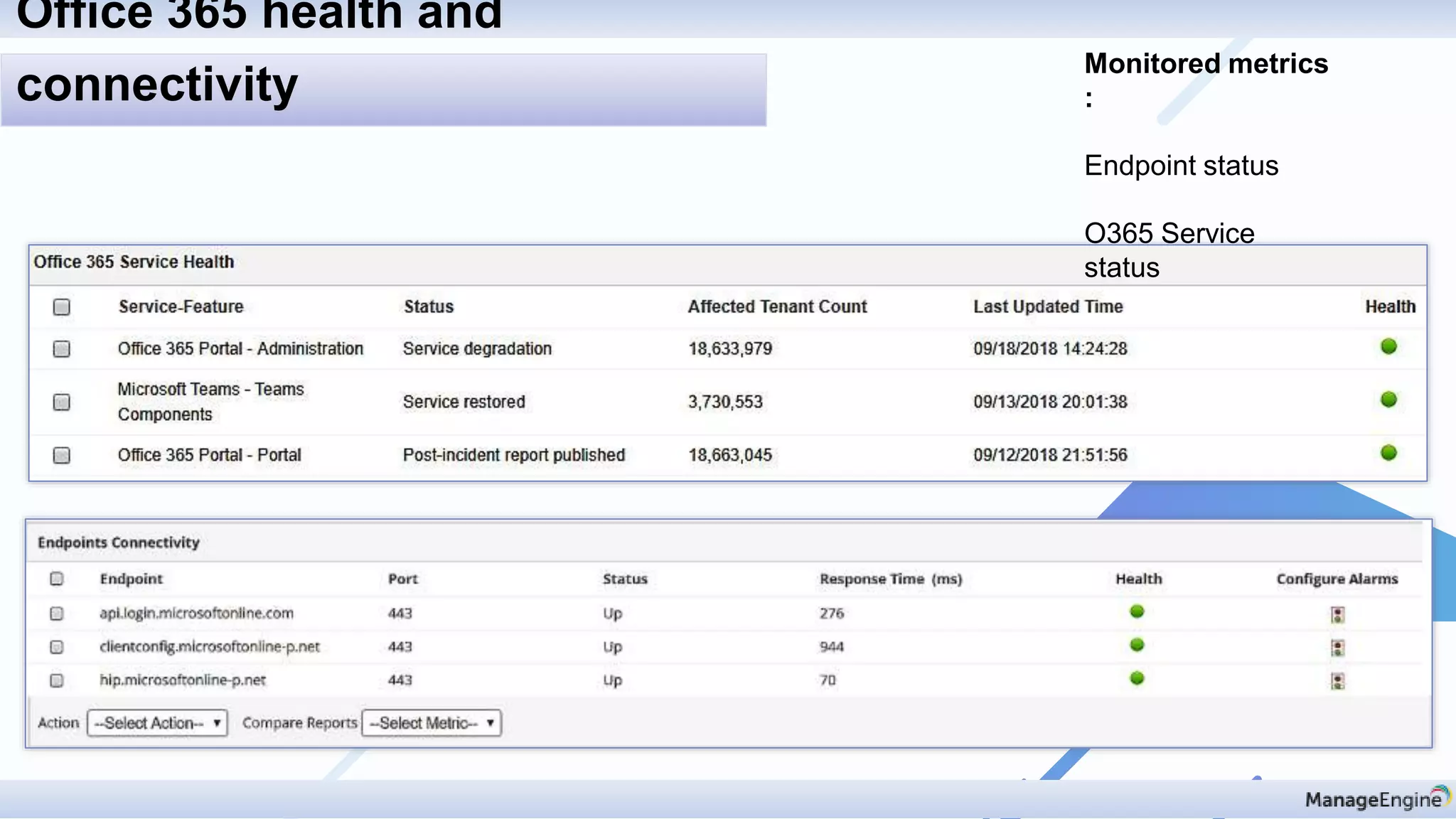
Task: Click the 'Compare Reports' label
Action: (299, 723)
